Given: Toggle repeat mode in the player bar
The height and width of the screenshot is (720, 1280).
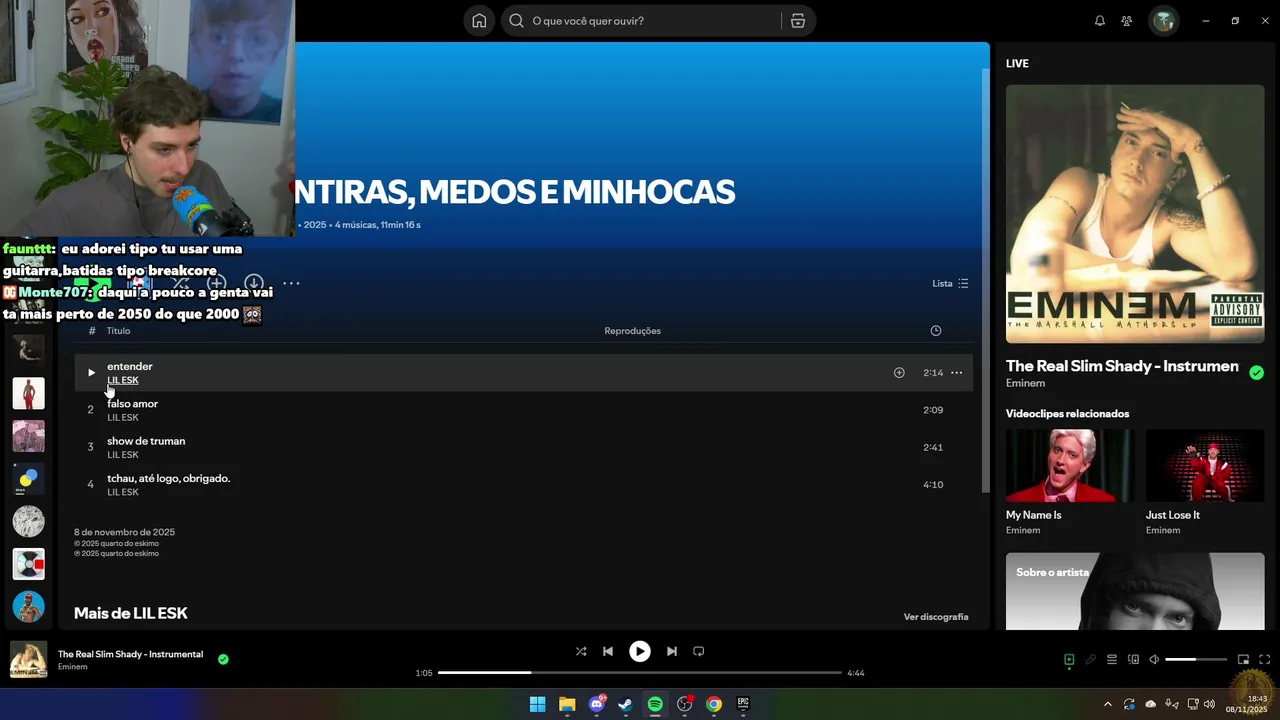Looking at the screenshot, I should coord(699,651).
